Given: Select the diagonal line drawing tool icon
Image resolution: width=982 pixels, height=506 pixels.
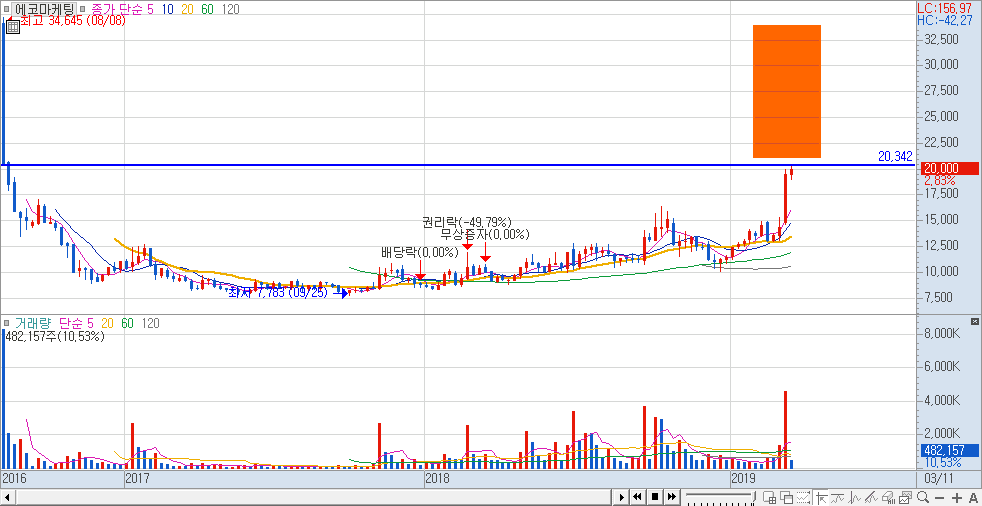Looking at the screenshot, I should point(871,498).
